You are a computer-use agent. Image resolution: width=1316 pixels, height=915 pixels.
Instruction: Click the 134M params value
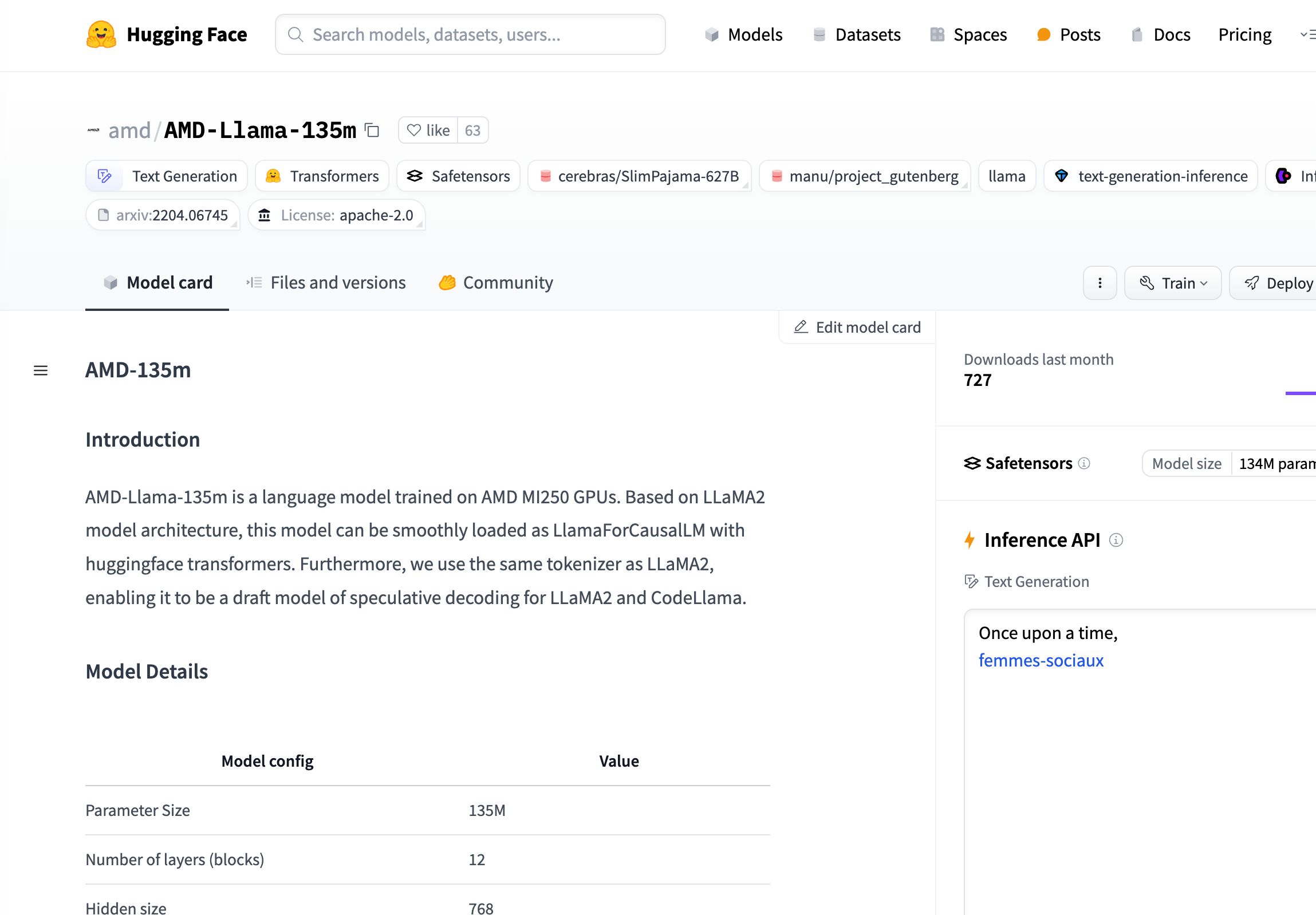coord(1277,463)
